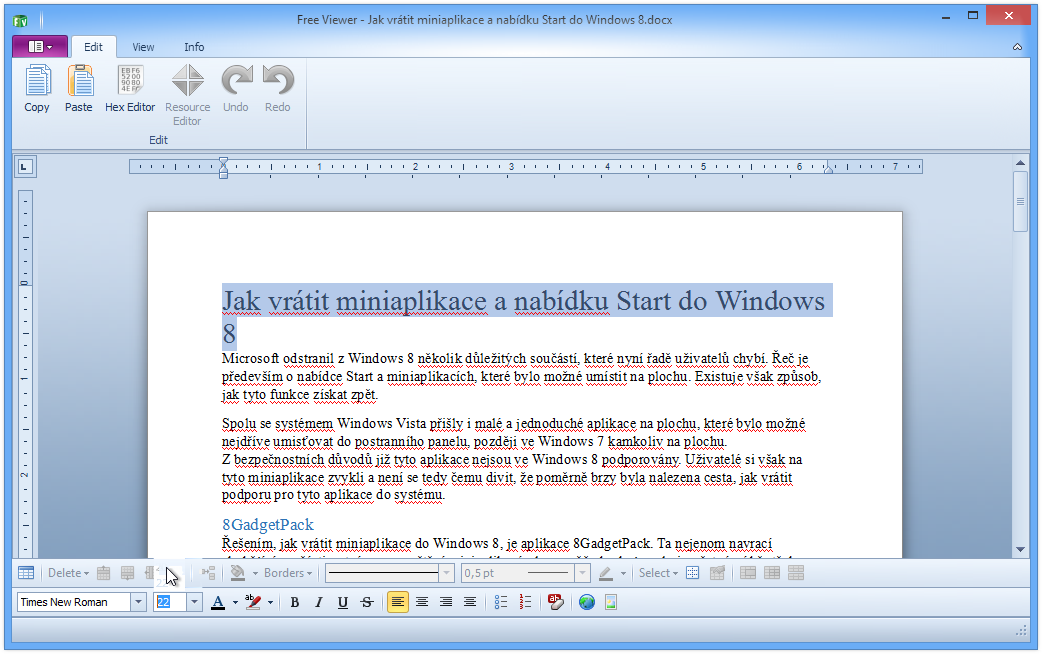The height and width of the screenshot is (654, 1042).
Task: Open the Hex Editor
Action: [130, 89]
